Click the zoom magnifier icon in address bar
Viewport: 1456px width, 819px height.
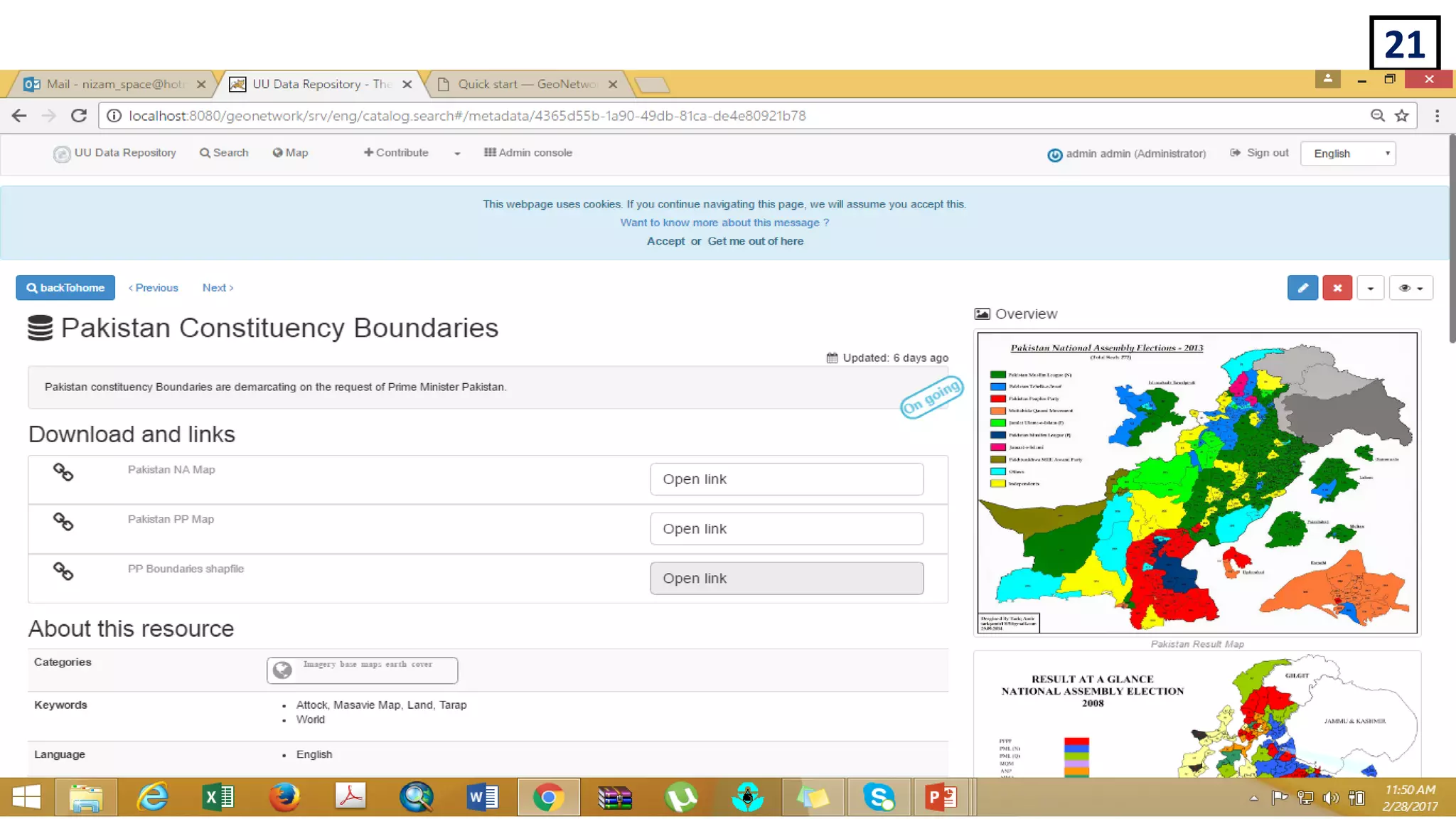click(x=1378, y=116)
